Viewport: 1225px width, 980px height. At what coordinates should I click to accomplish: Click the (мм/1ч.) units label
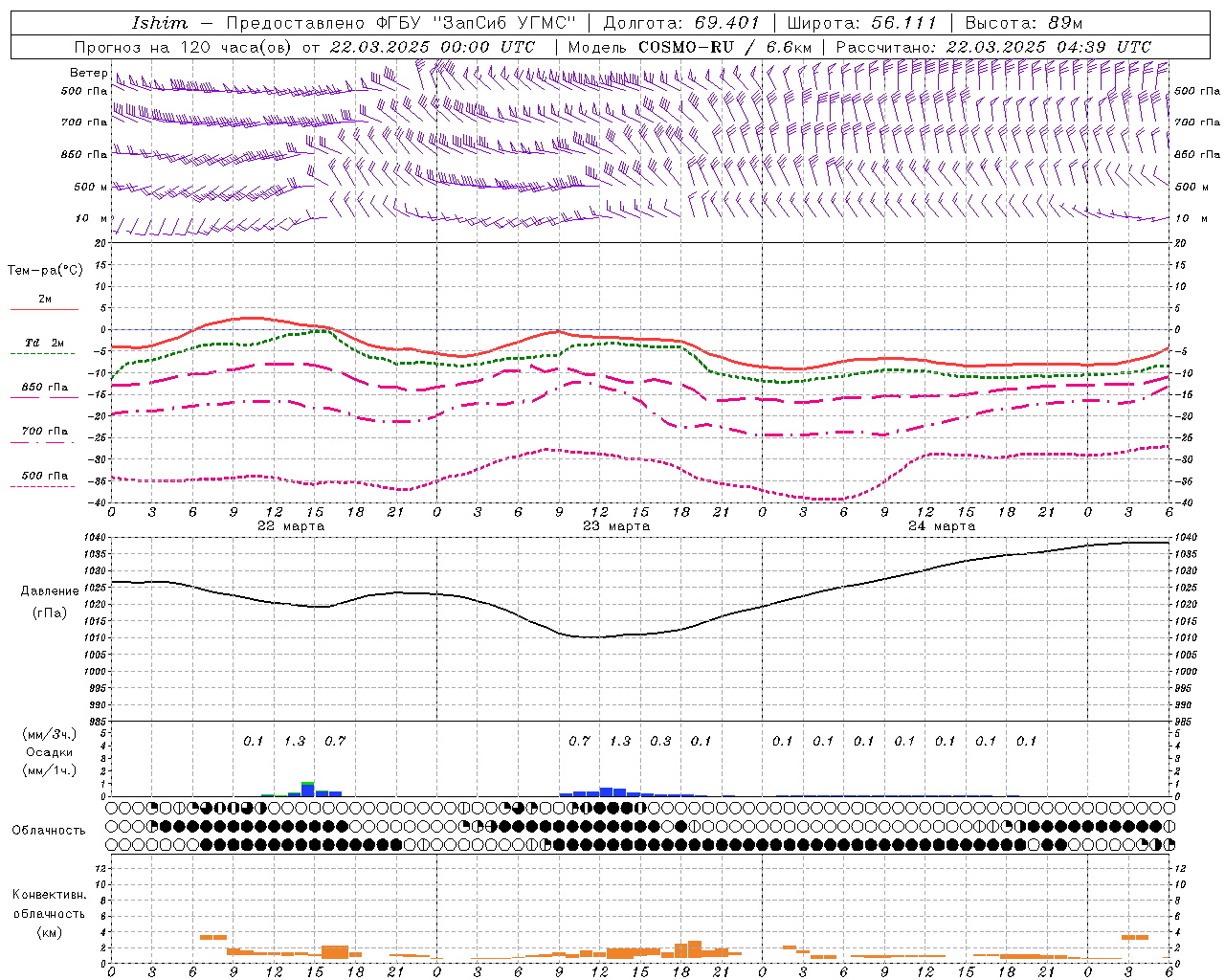[x=49, y=770]
